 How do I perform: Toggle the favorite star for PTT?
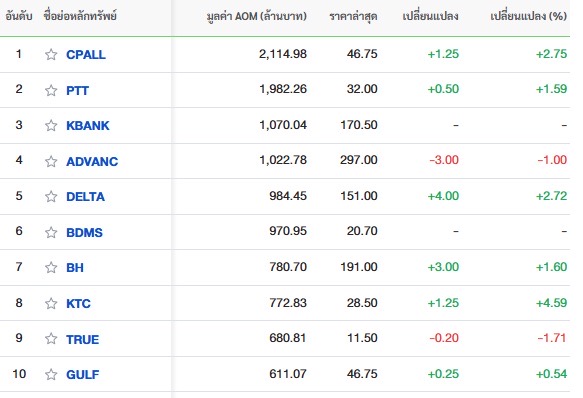point(51,90)
